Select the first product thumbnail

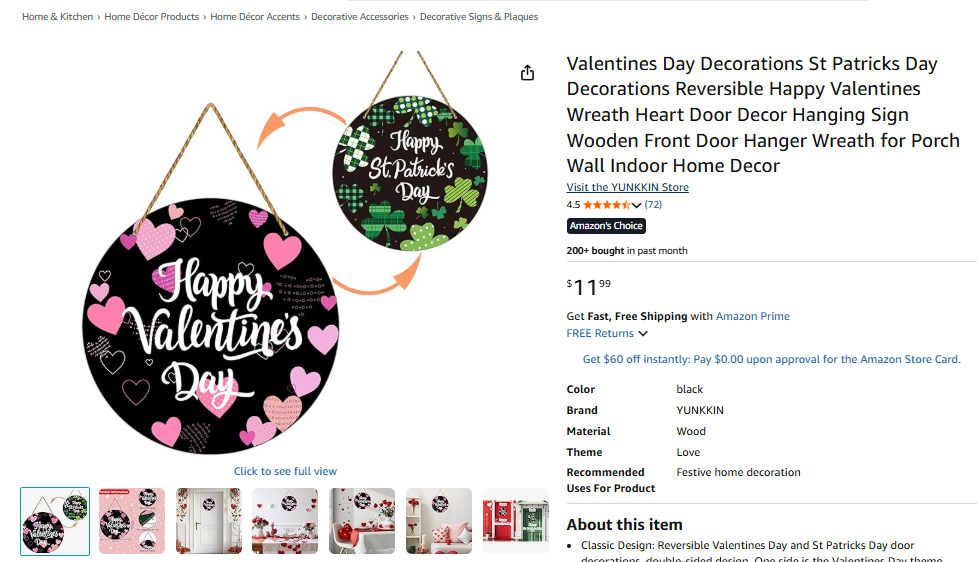[x=55, y=521]
